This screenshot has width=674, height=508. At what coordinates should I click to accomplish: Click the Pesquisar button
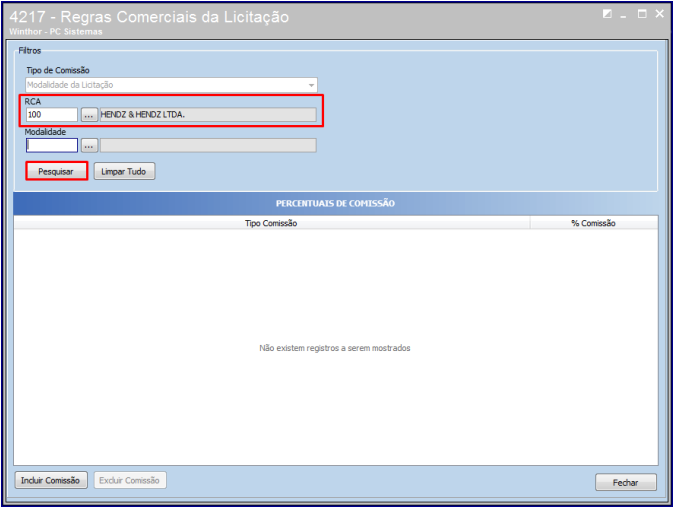pos(56,171)
